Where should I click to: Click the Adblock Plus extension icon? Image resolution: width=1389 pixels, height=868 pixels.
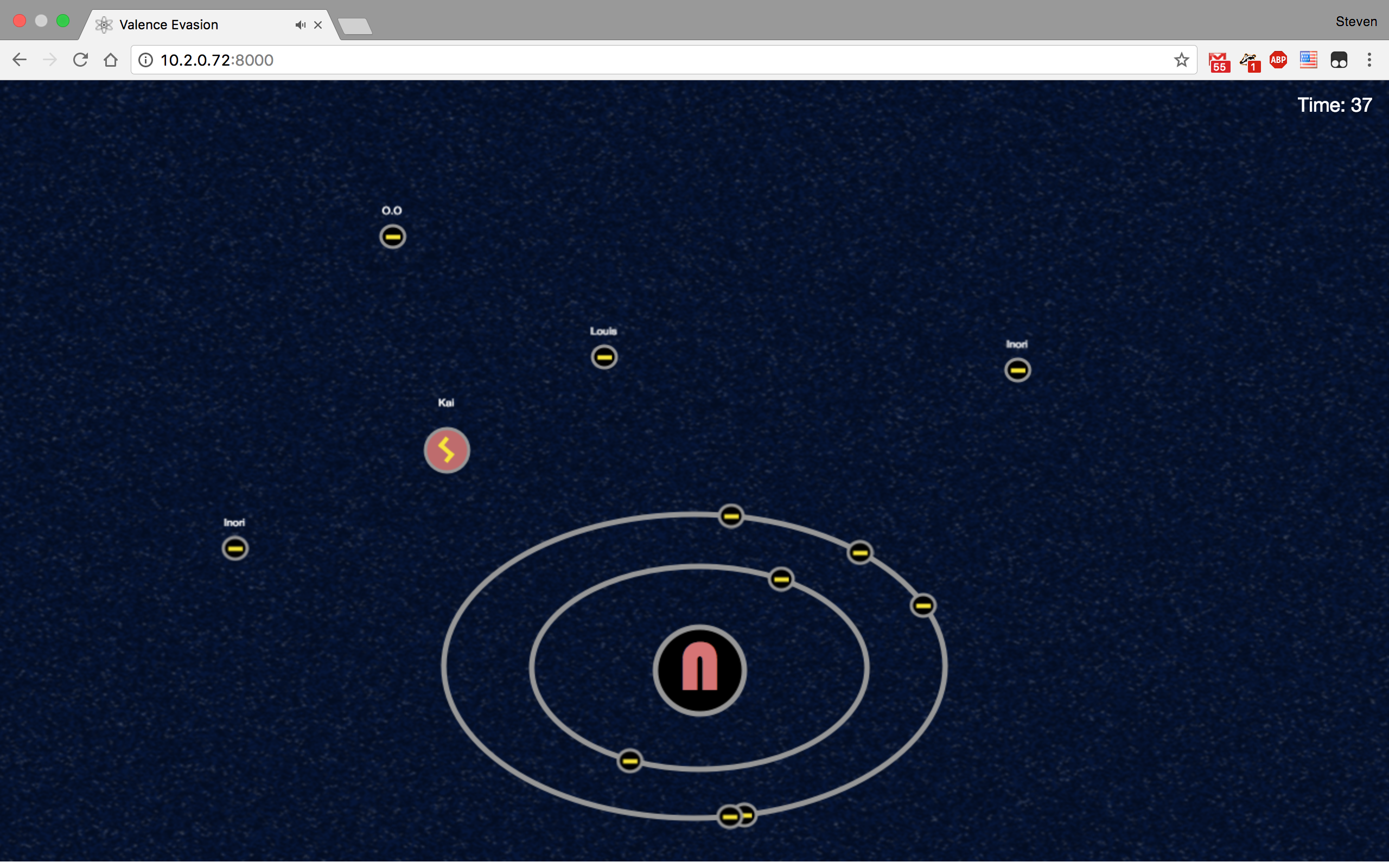click(x=1278, y=60)
